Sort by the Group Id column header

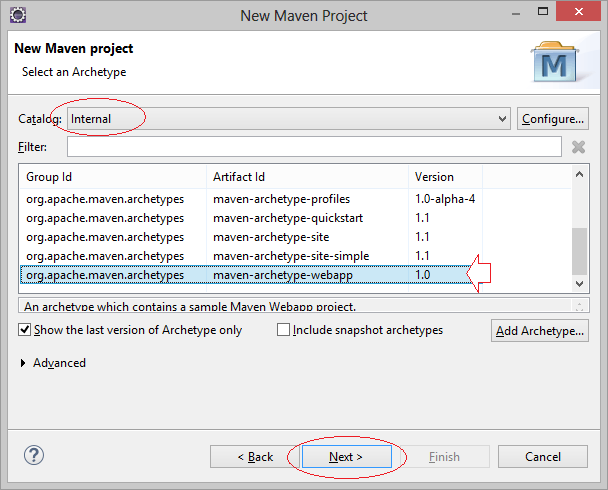[x=112, y=177]
